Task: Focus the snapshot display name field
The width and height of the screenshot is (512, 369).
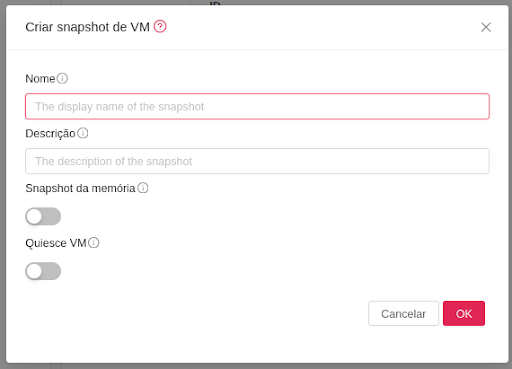Action: pyautogui.click(x=257, y=106)
